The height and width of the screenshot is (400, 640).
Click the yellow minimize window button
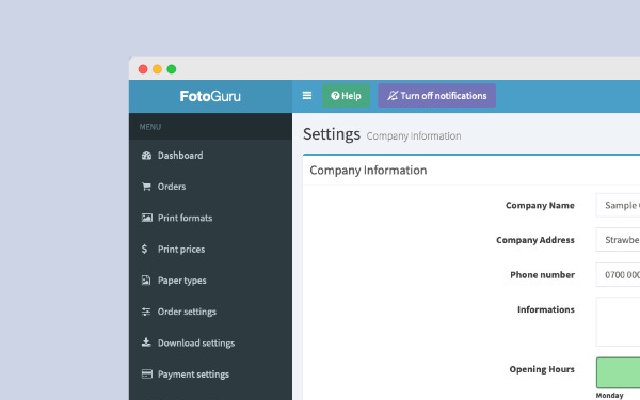coord(157,69)
